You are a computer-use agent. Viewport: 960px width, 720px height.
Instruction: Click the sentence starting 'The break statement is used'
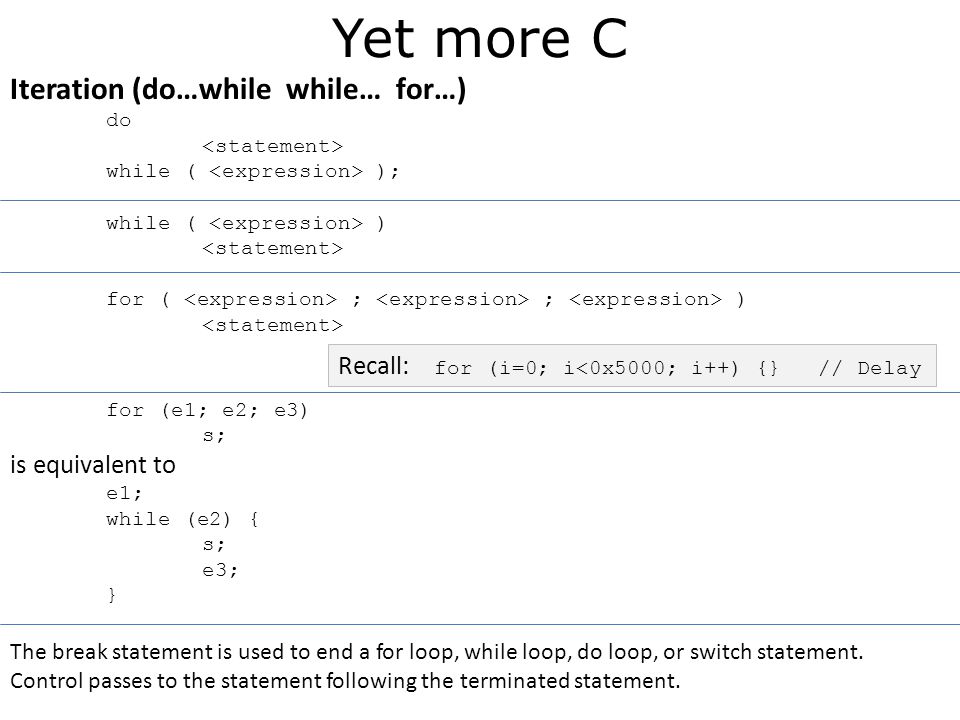[437, 652]
